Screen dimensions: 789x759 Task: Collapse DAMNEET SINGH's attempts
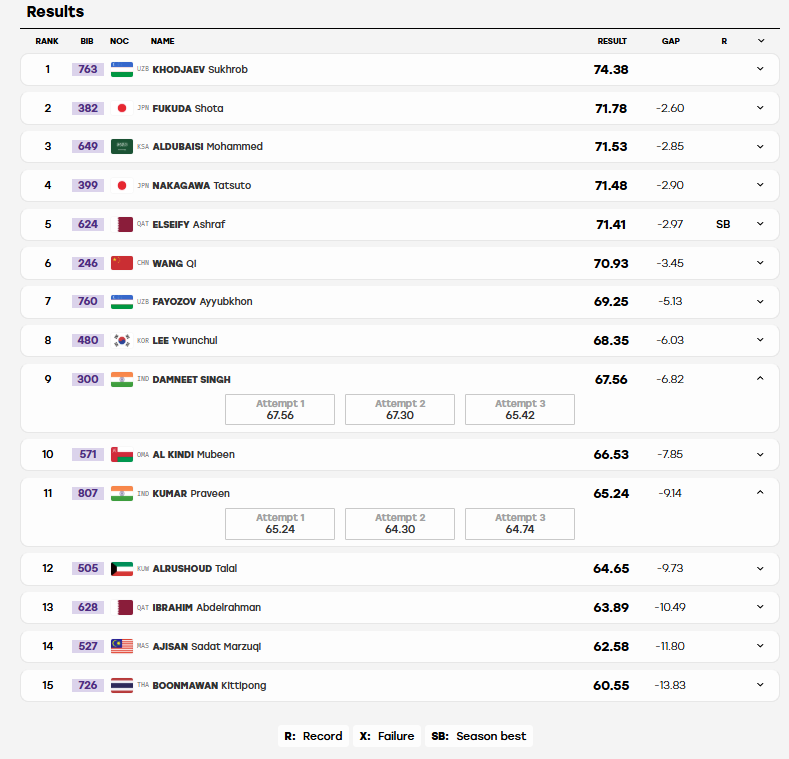760,378
